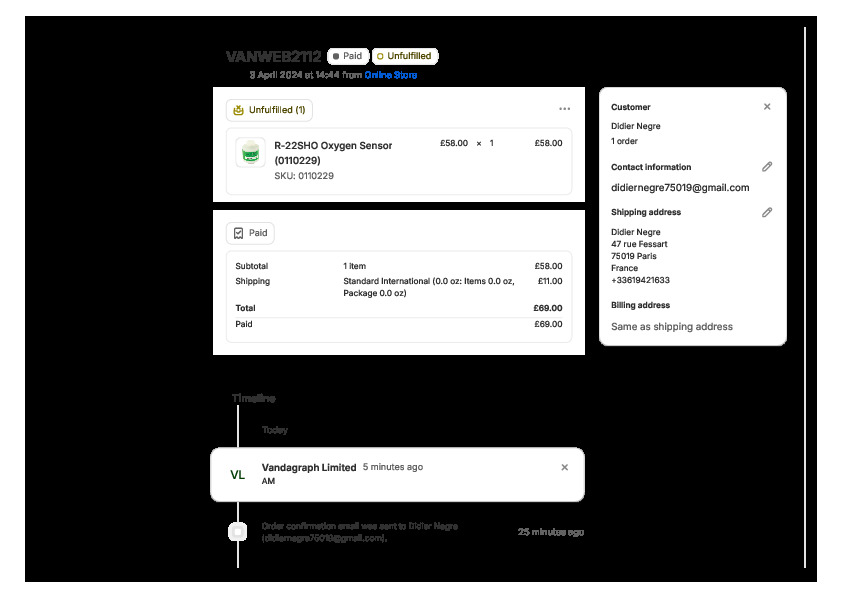
Task: Click the Vandagraph Limited comment author name
Action: (308, 467)
